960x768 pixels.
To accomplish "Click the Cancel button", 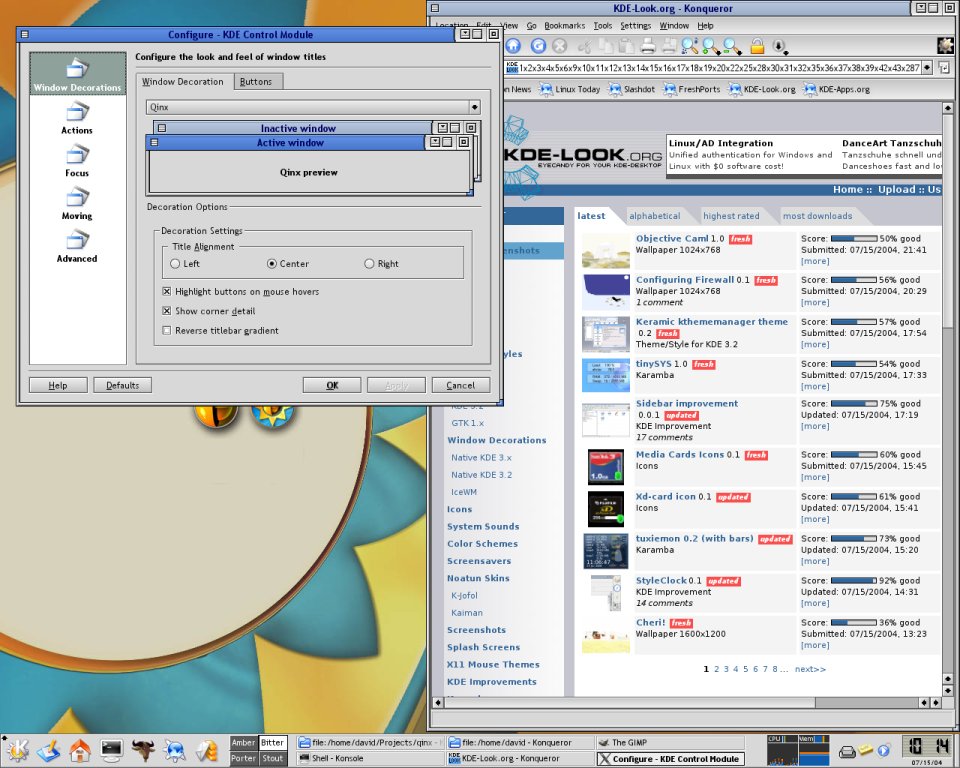I will (x=460, y=385).
